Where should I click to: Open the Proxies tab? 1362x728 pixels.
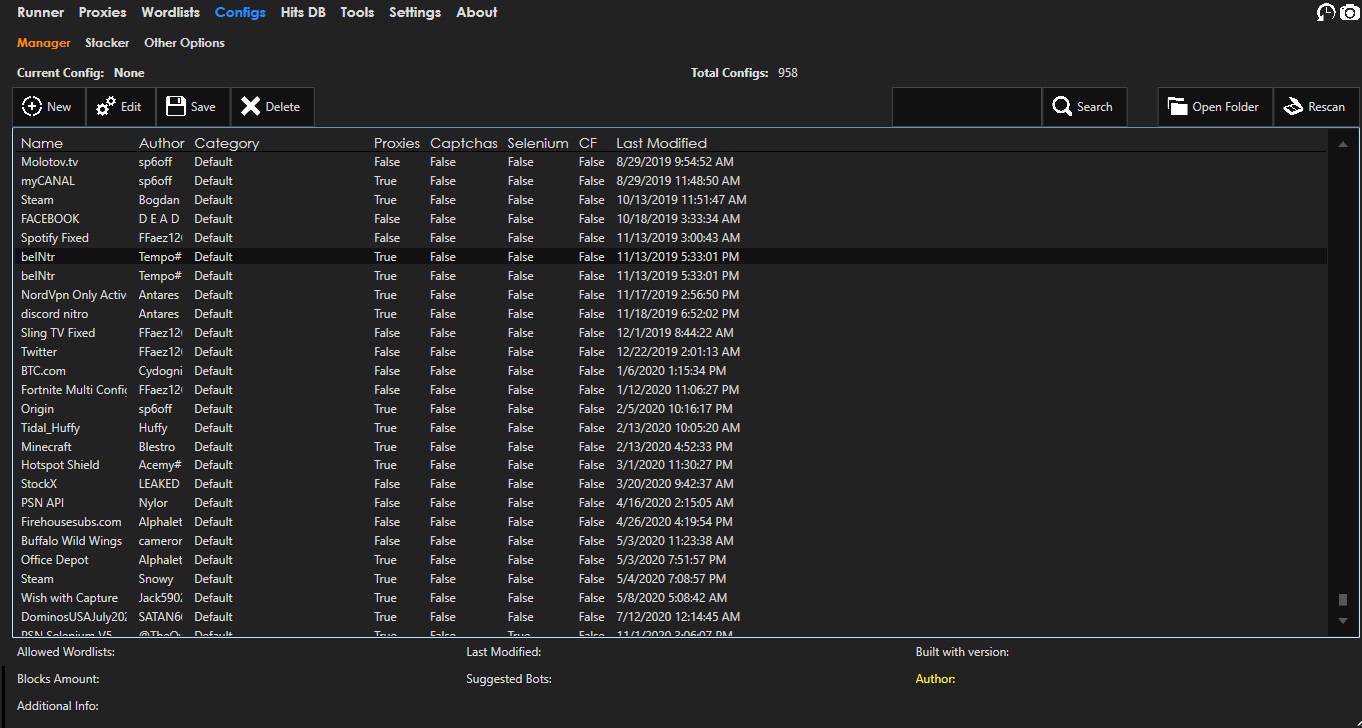103,12
